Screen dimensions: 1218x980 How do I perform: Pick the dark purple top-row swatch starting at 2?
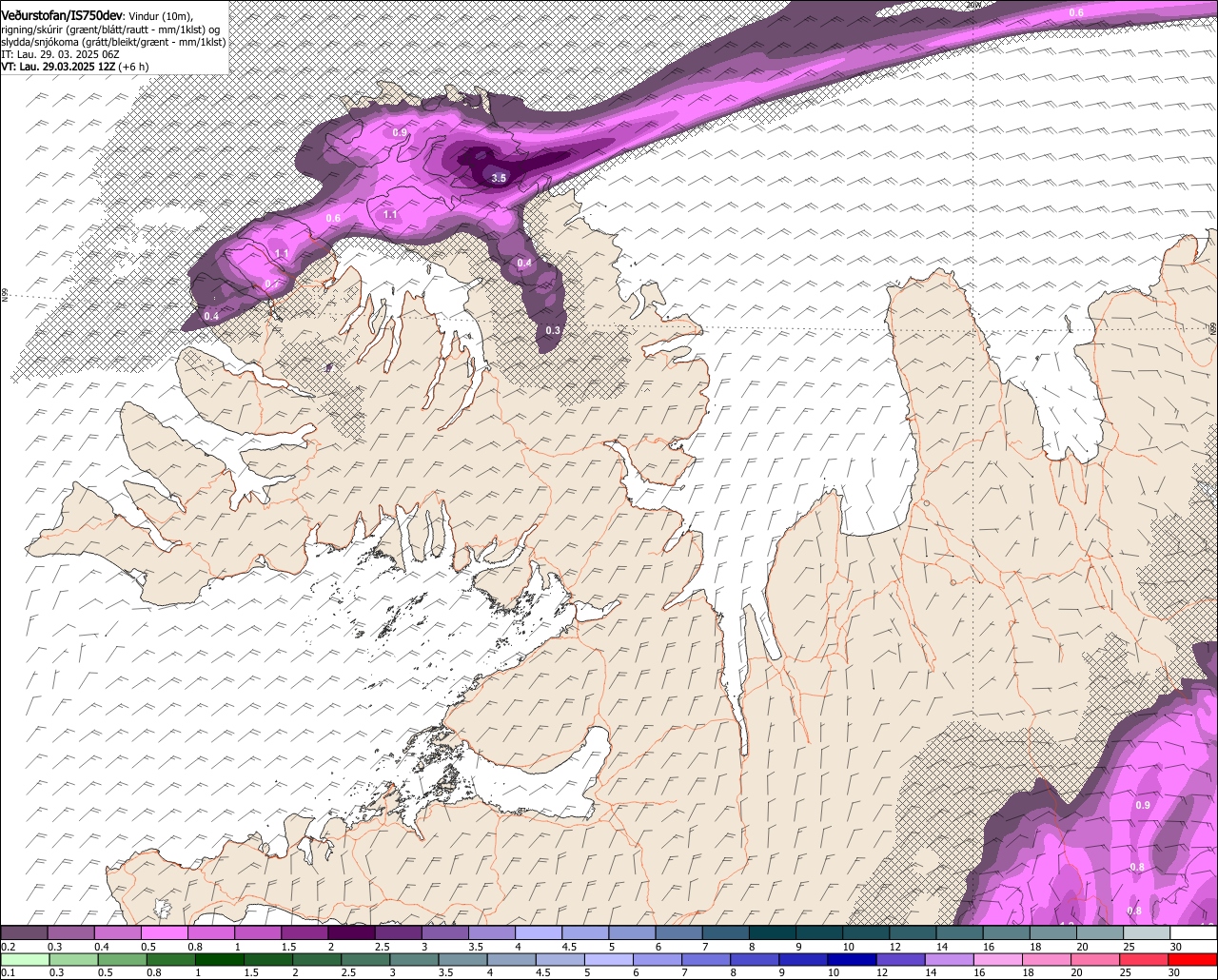pyautogui.click(x=351, y=932)
